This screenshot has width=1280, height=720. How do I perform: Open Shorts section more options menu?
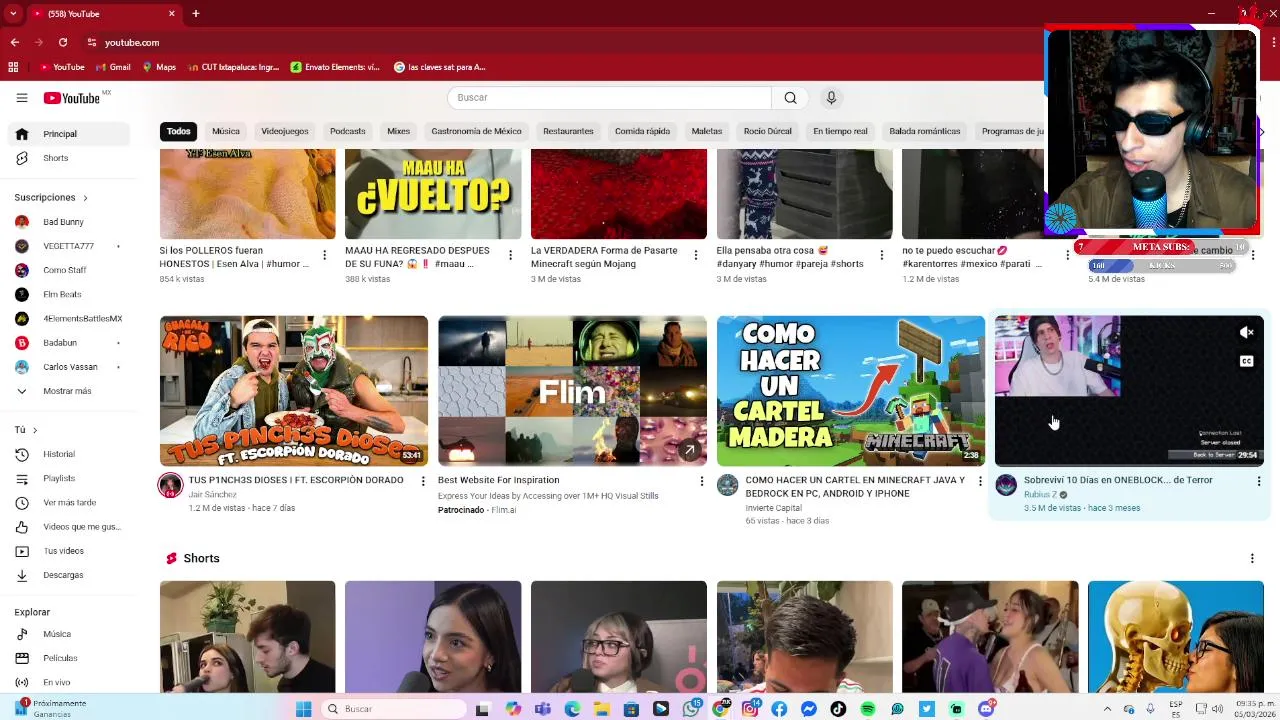tap(1252, 558)
